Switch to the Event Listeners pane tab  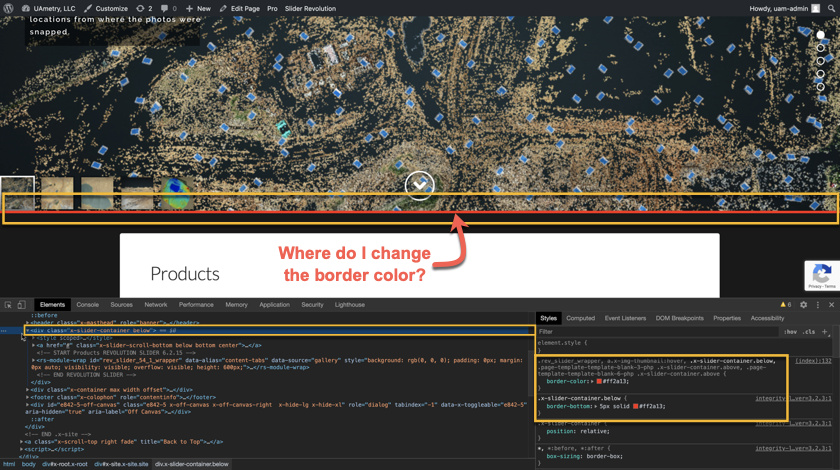625,318
